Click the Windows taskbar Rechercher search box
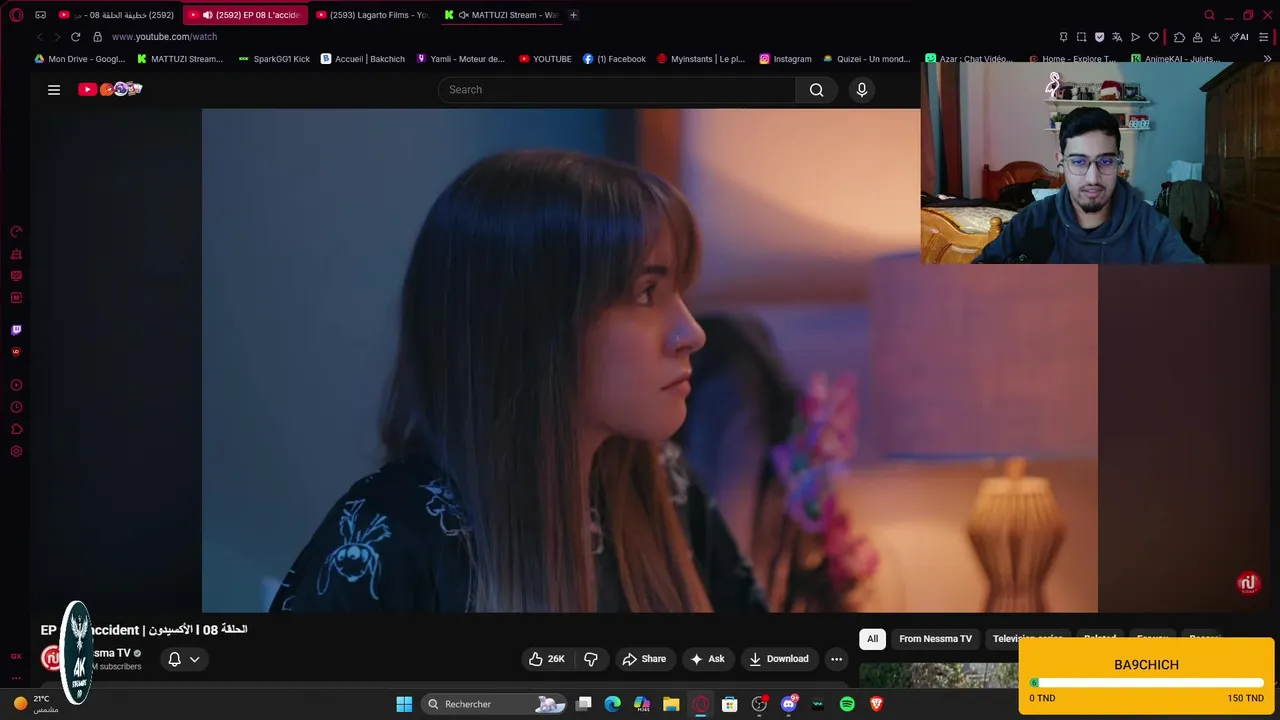 (x=495, y=704)
